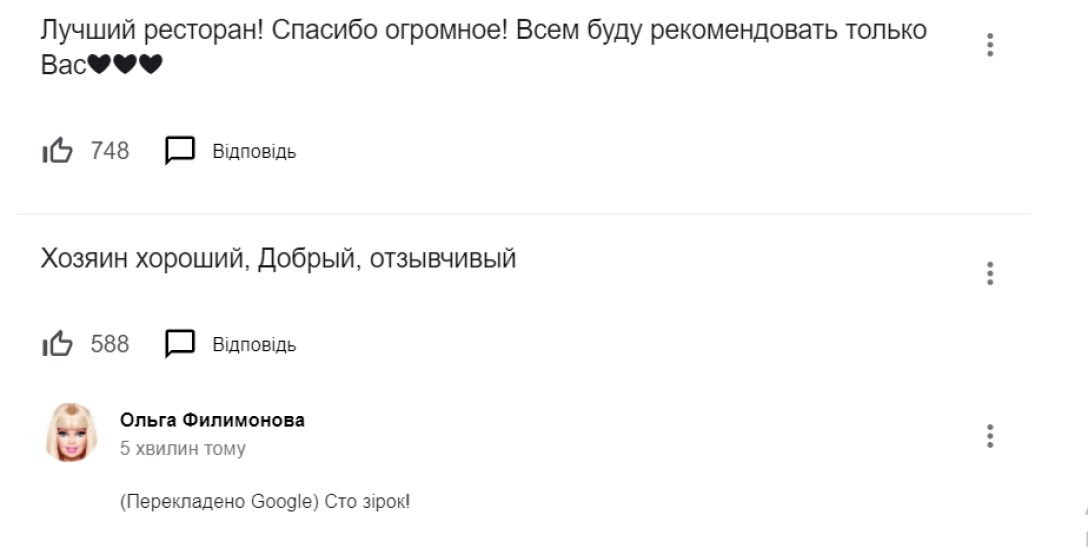Viewport: 1088px width, 548px height.
Task: Open Ольга Филимонова's profile via her name
Action: pyautogui.click(x=212, y=420)
